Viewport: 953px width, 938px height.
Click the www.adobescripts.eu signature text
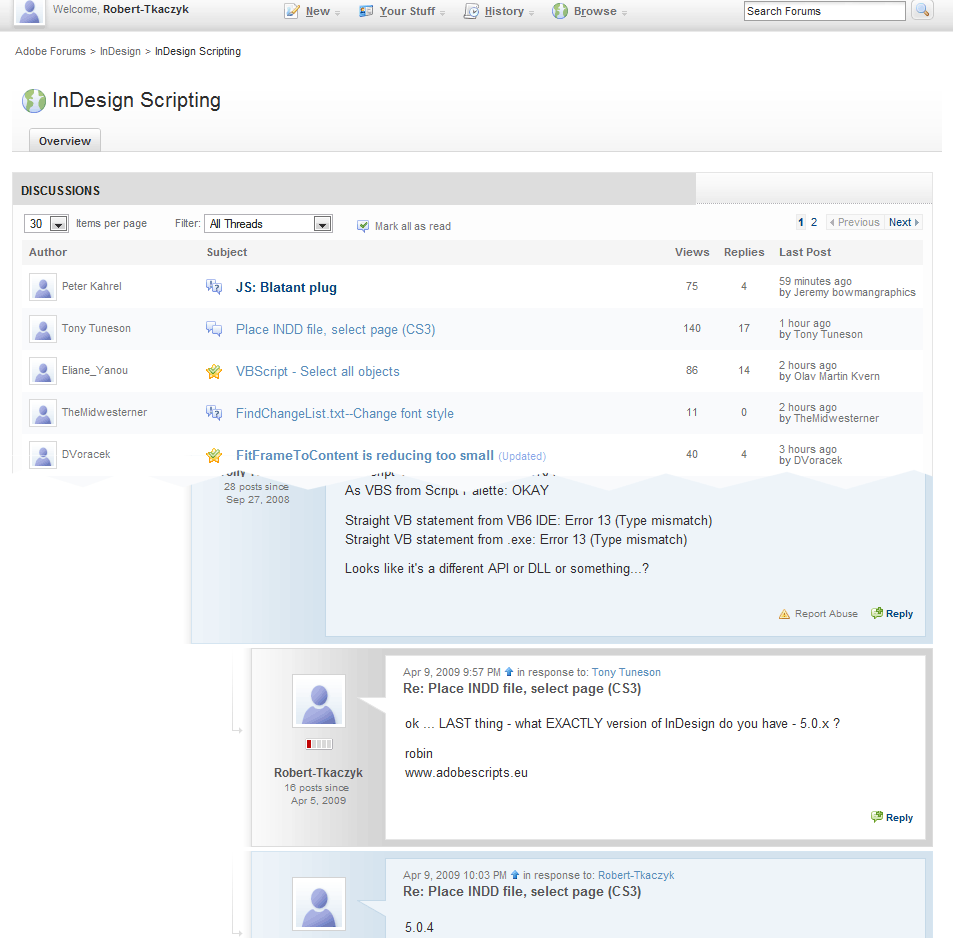(466, 773)
